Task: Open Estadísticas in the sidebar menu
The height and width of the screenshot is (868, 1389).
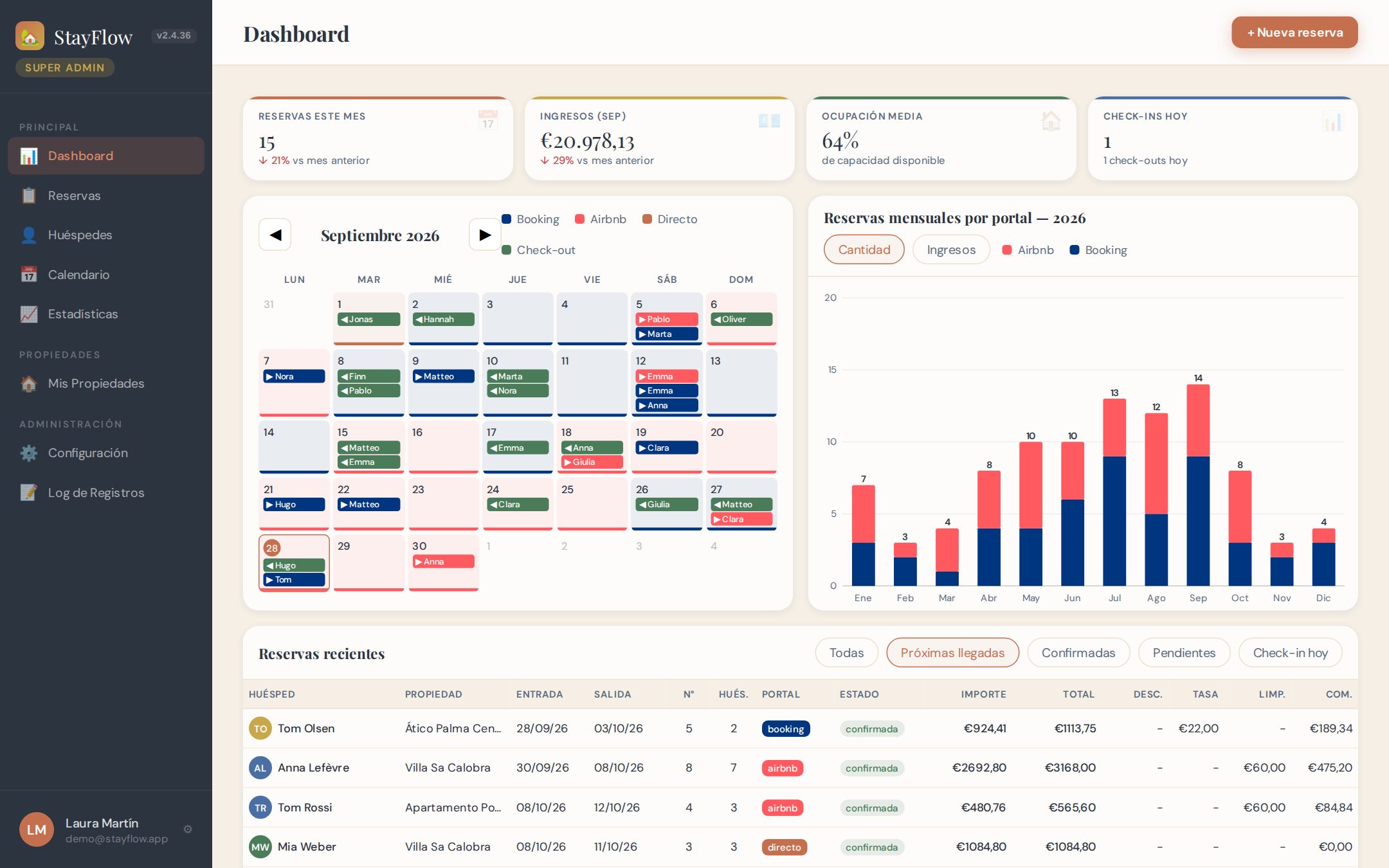Action: (106, 314)
